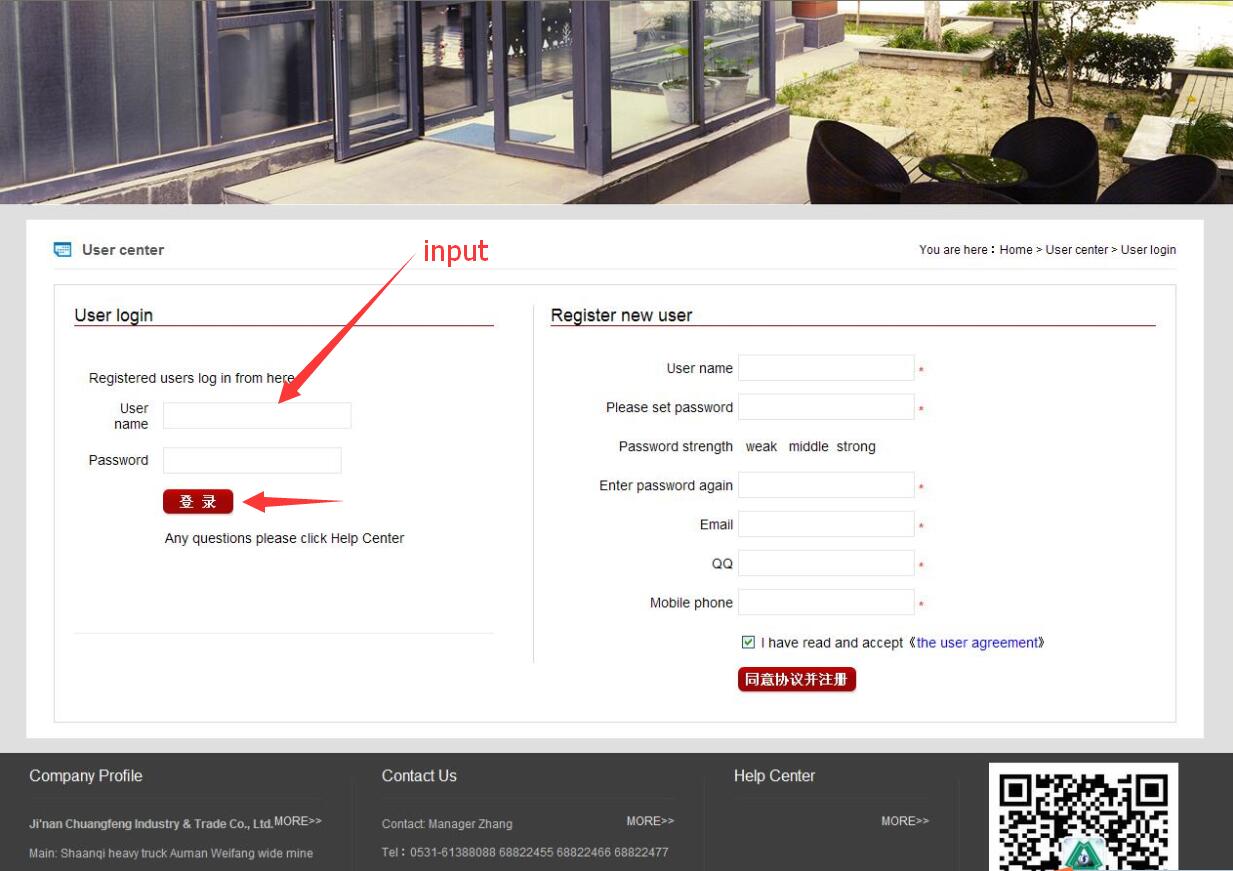Click the agree and register button
This screenshot has width=1233, height=871.
coord(797,680)
